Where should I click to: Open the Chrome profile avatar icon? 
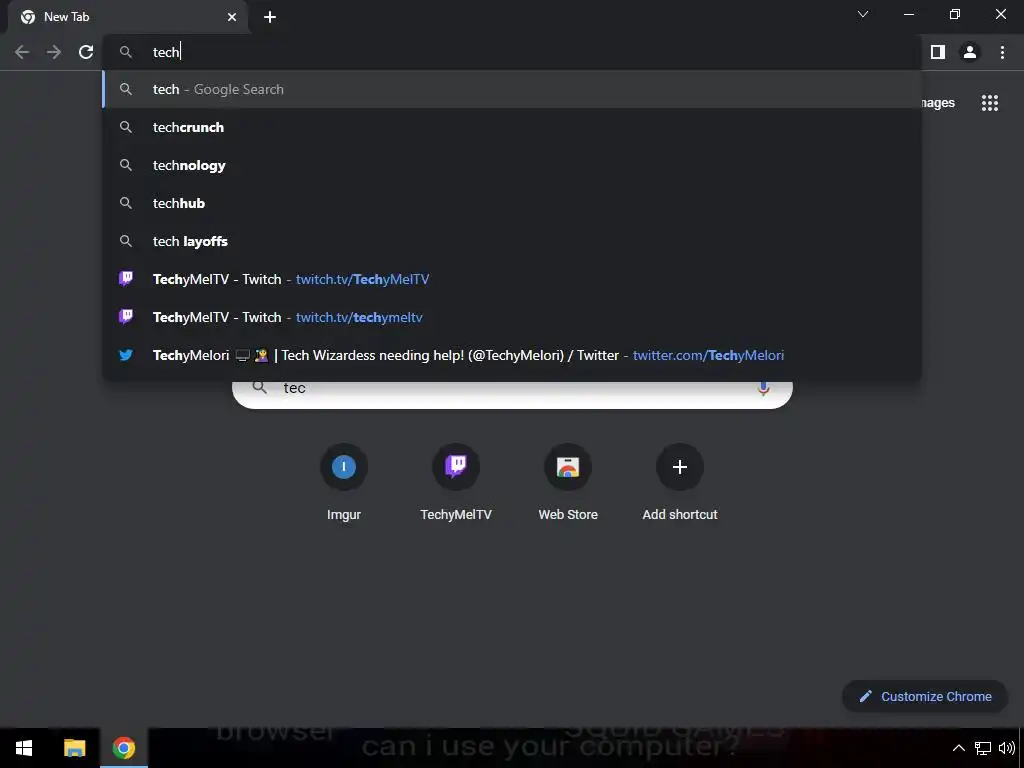coord(970,52)
